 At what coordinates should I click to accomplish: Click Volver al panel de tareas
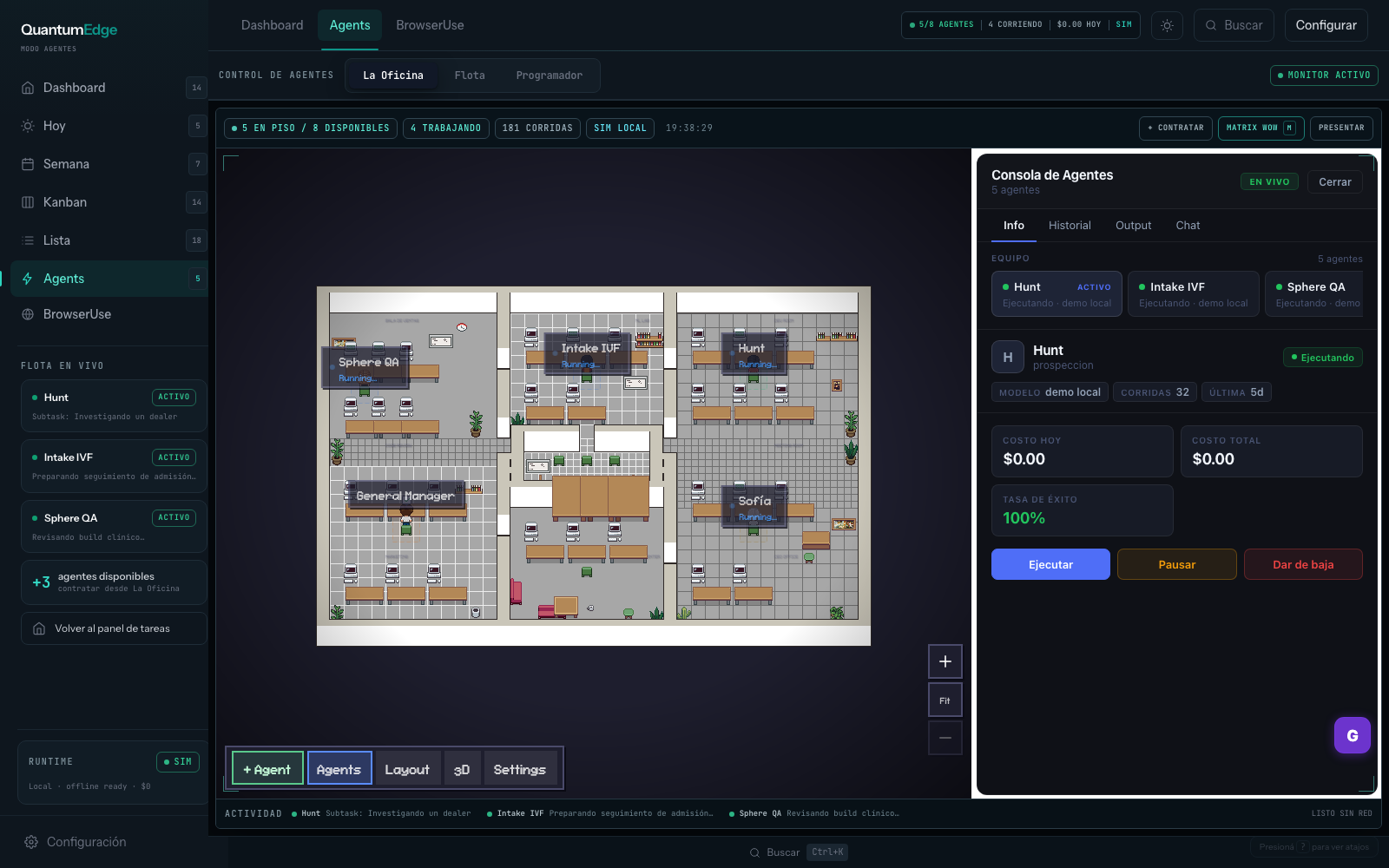point(114,628)
